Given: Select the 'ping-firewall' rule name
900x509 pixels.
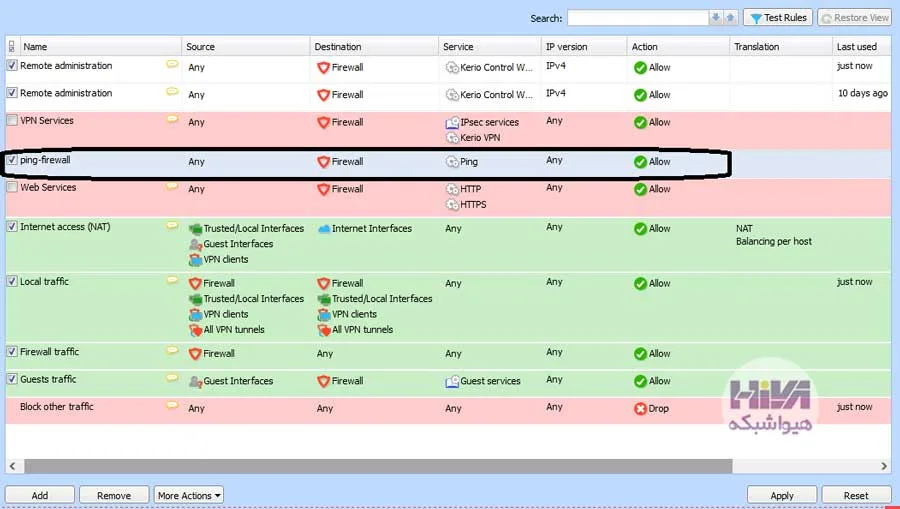Looking at the screenshot, I should (45, 160).
